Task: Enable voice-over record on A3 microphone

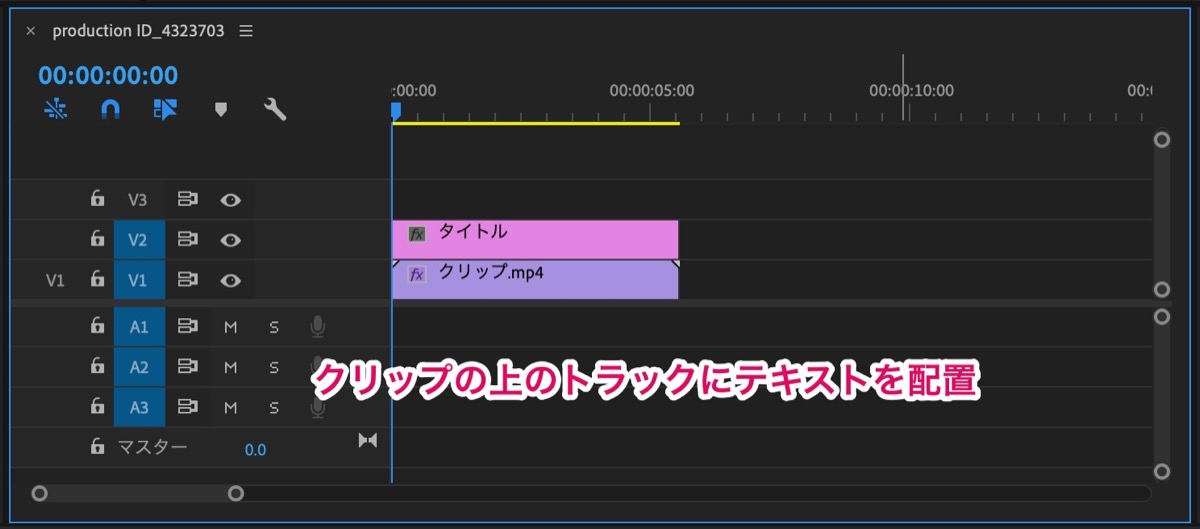Action: click(x=318, y=407)
